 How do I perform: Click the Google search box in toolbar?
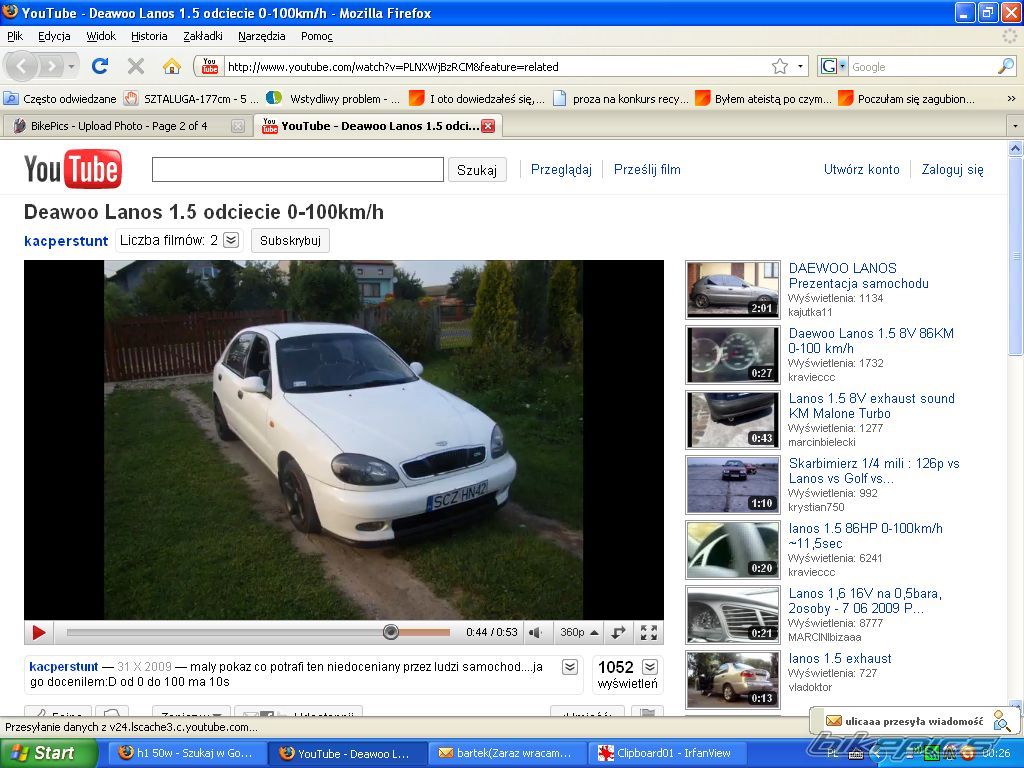923,67
